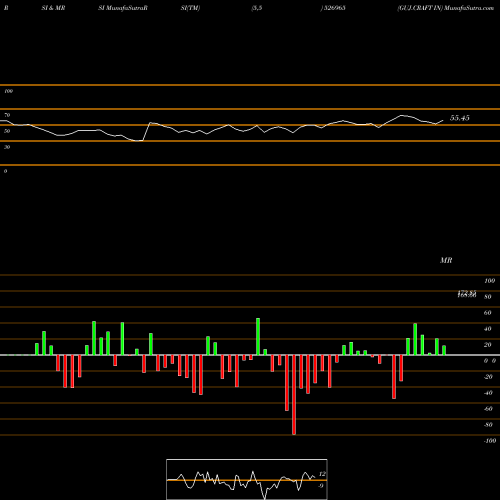Click the MR axis label -60
This screenshot has height=500, width=500.
coord(488,409)
